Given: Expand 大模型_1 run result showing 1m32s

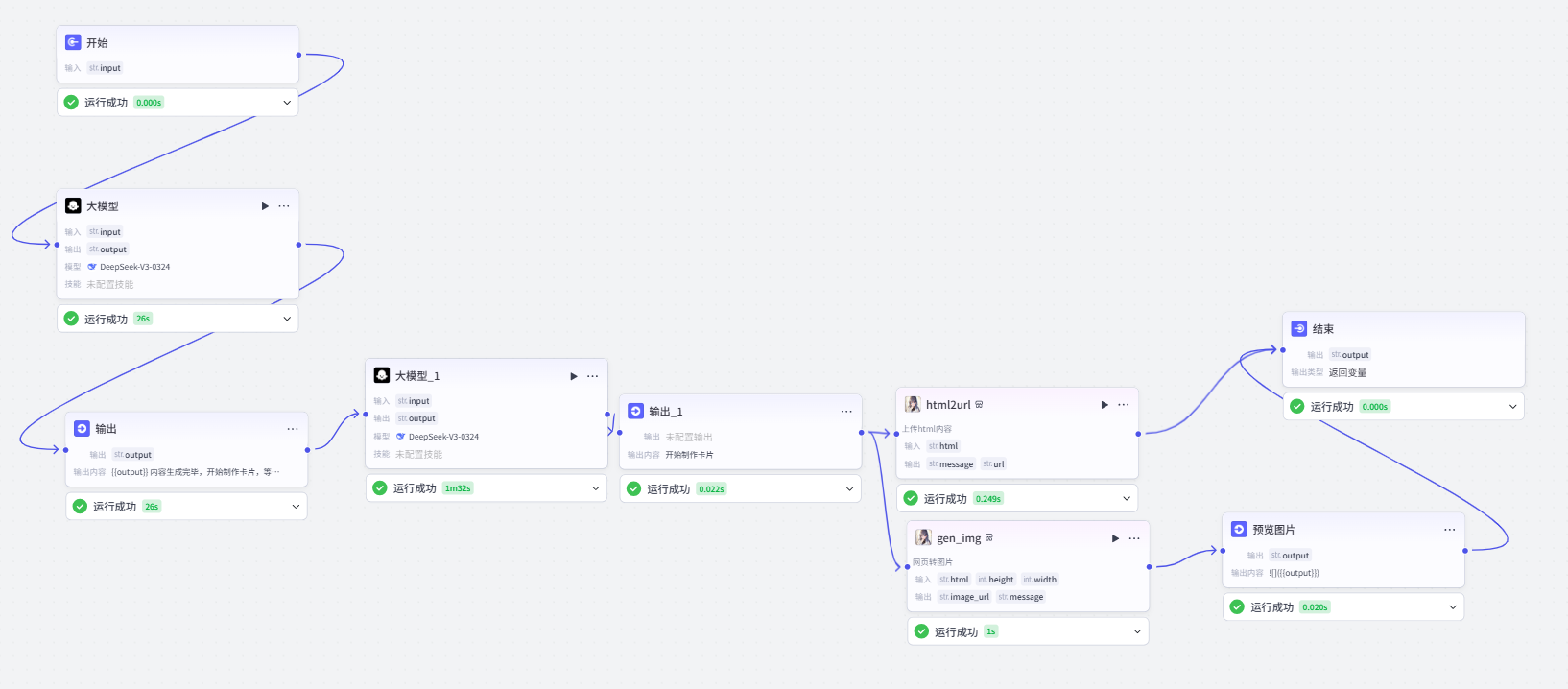Looking at the screenshot, I should [x=596, y=488].
